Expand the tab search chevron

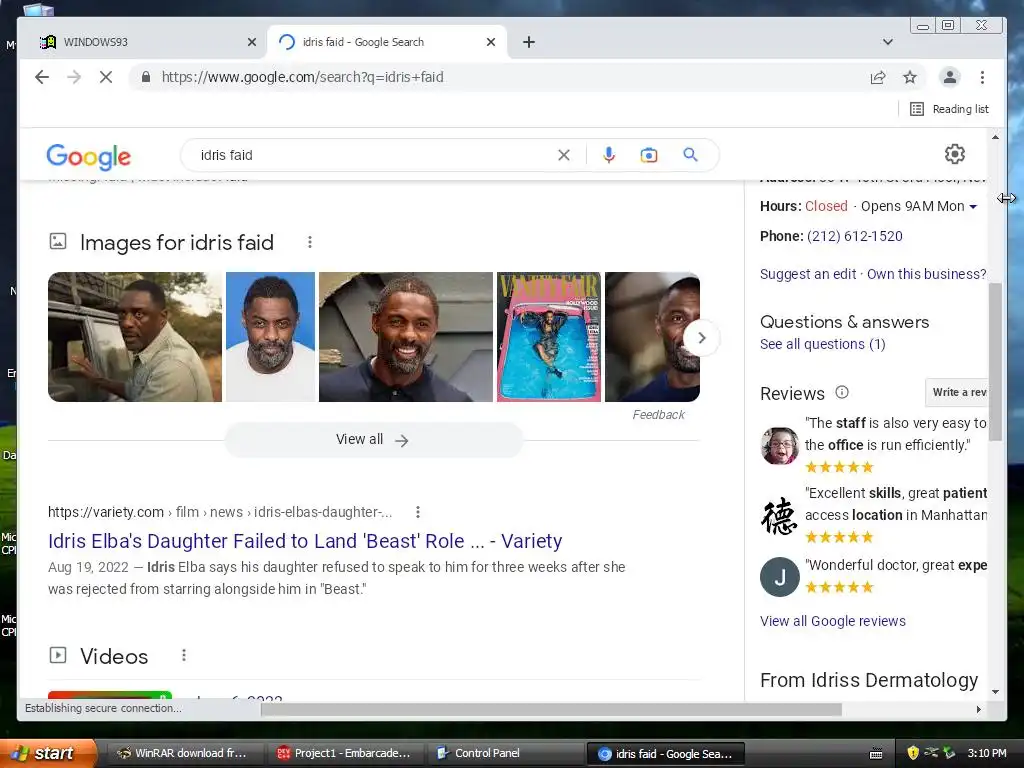tap(888, 42)
